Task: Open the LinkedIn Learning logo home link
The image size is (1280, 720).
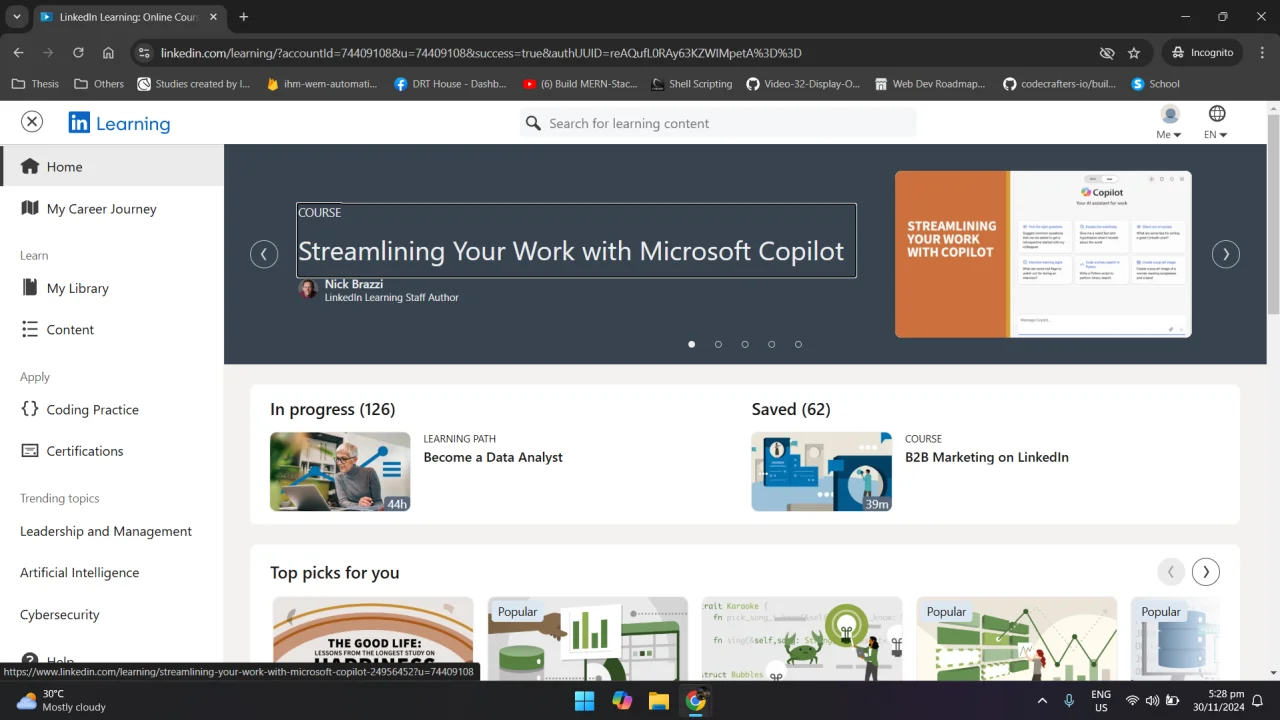Action: [x=119, y=123]
